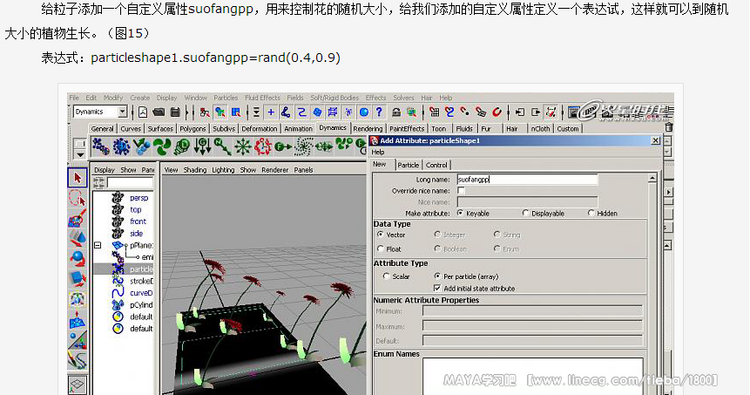
Task: Click the blue plus selection mask icon
Action: coord(271,112)
